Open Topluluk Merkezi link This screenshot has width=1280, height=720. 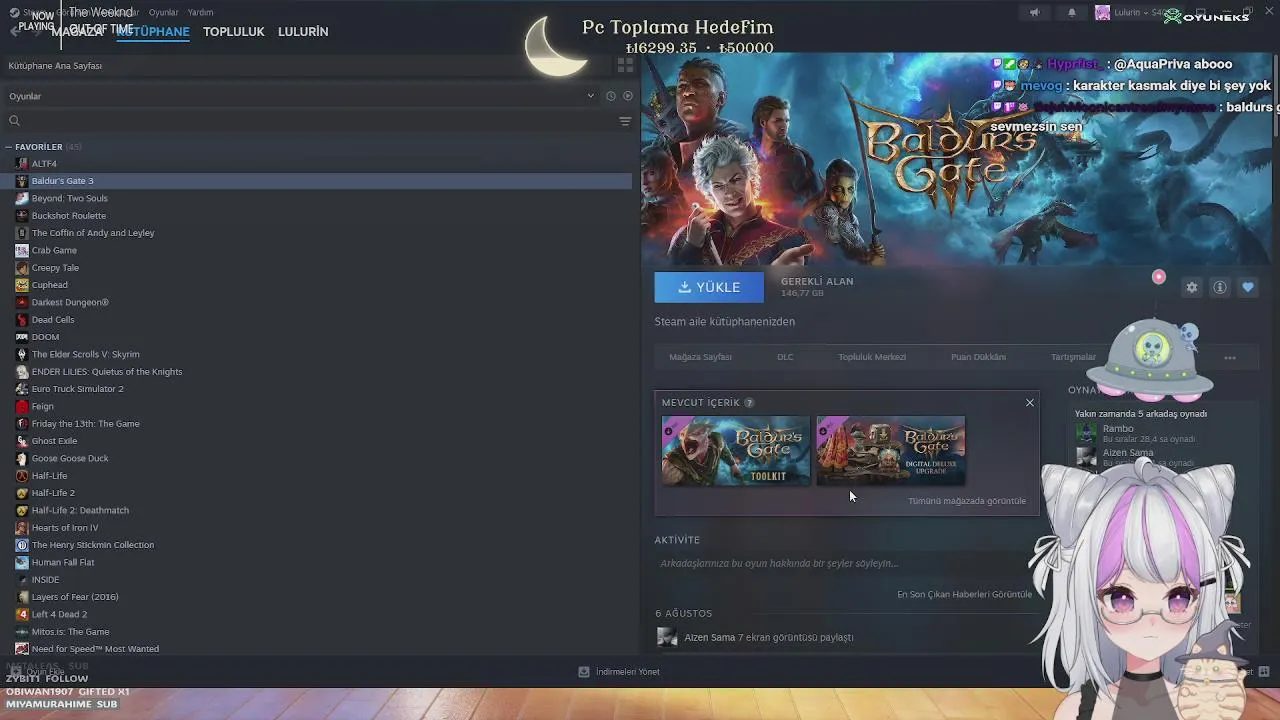(x=872, y=357)
